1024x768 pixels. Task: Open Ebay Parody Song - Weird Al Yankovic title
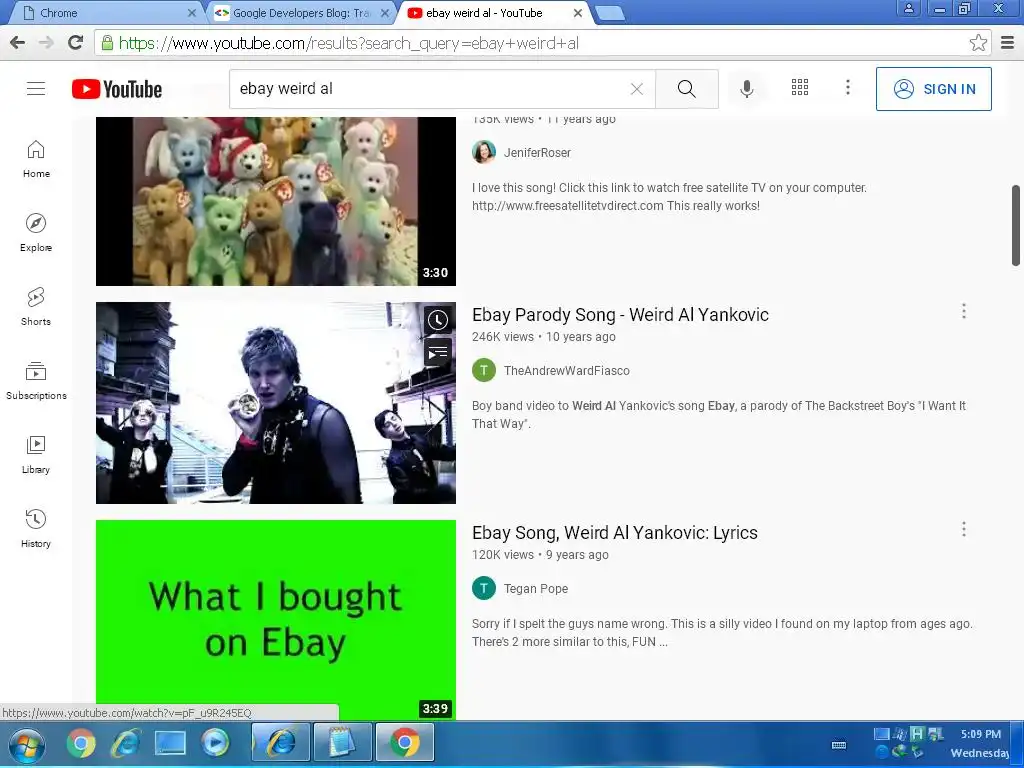coord(620,315)
